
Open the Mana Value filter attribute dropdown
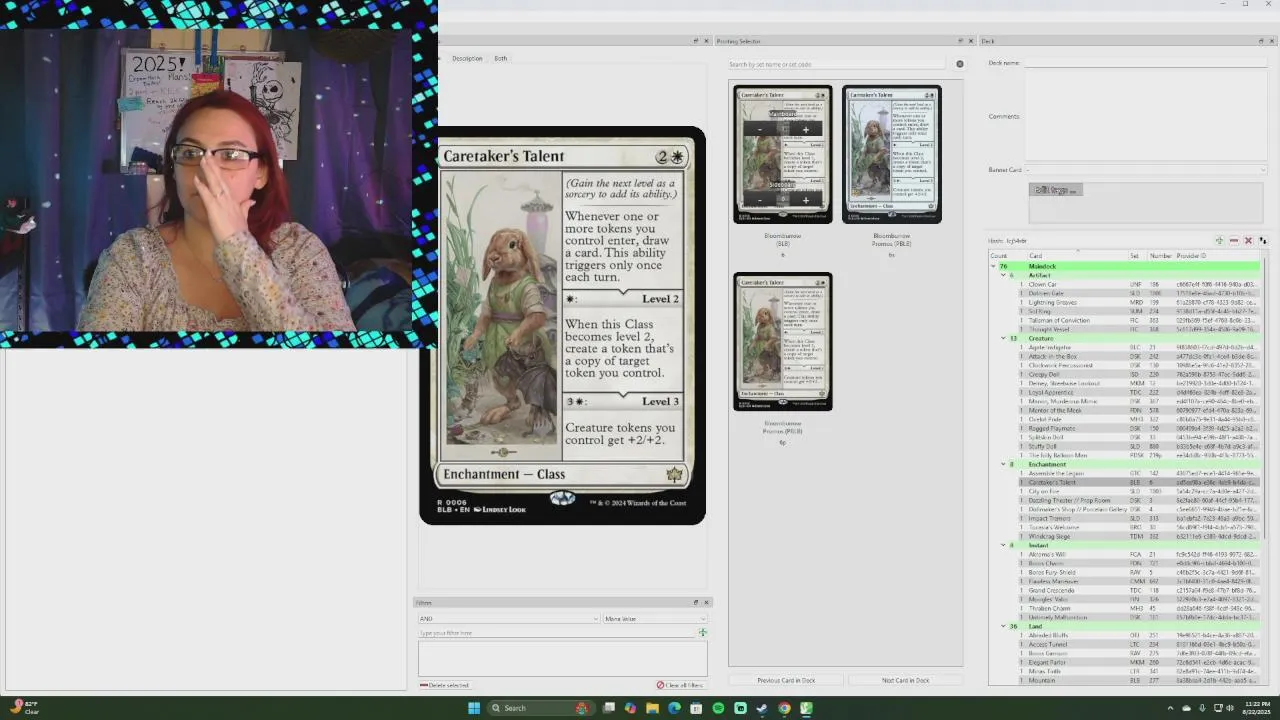(654, 619)
